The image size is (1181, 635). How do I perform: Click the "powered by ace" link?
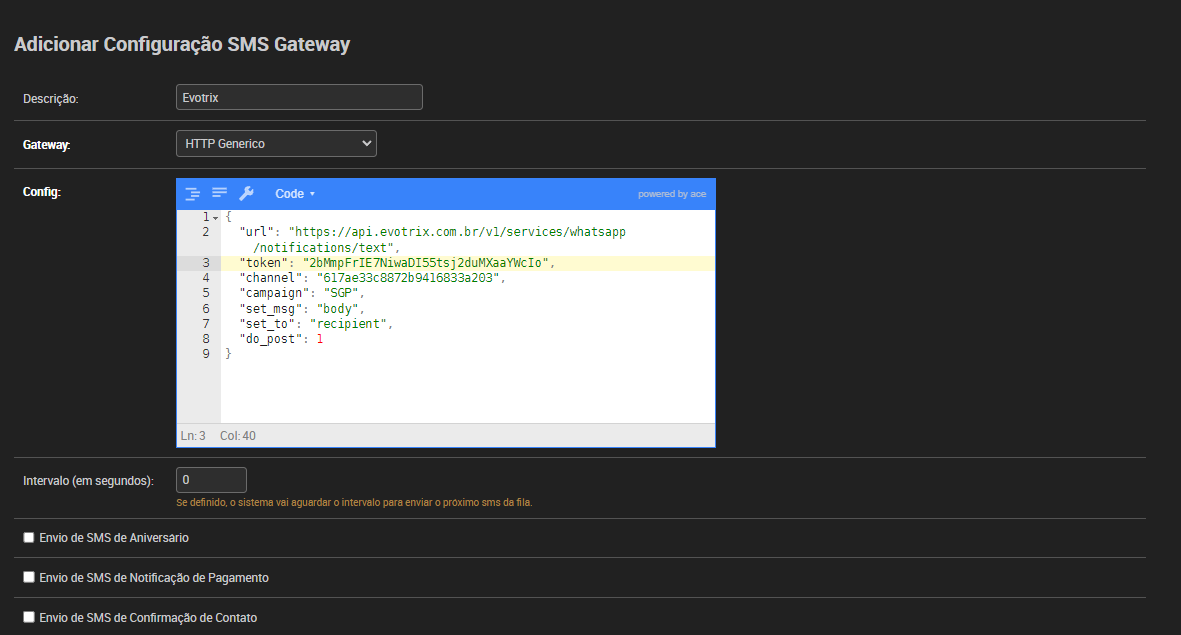[672, 194]
